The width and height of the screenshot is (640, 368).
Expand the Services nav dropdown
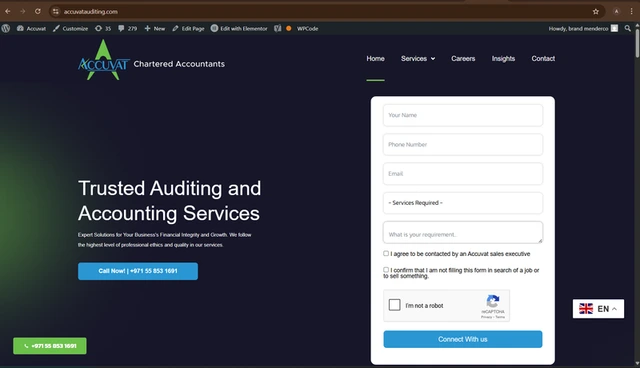click(418, 59)
